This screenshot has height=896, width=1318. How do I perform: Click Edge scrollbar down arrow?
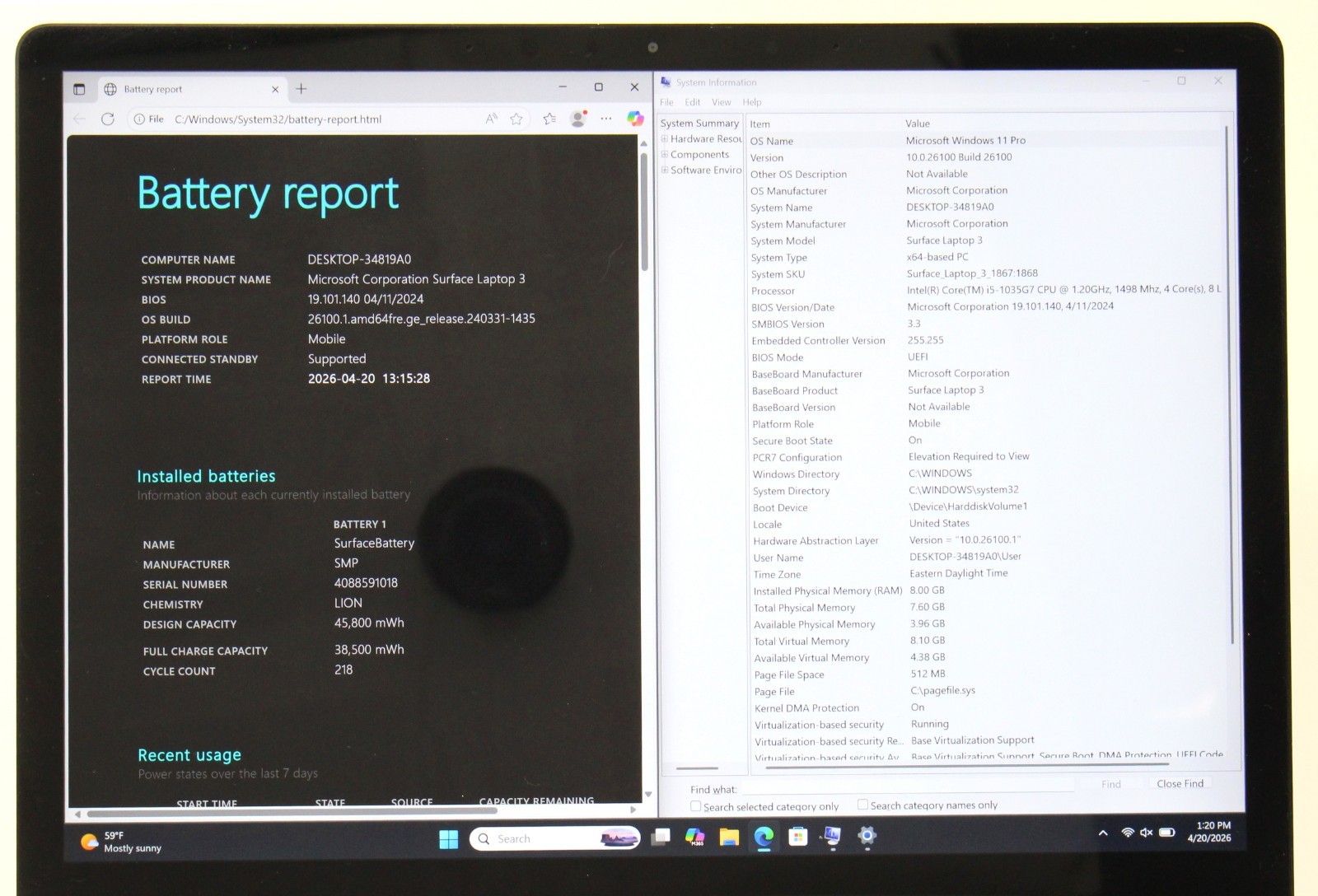[x=647, y=794]
